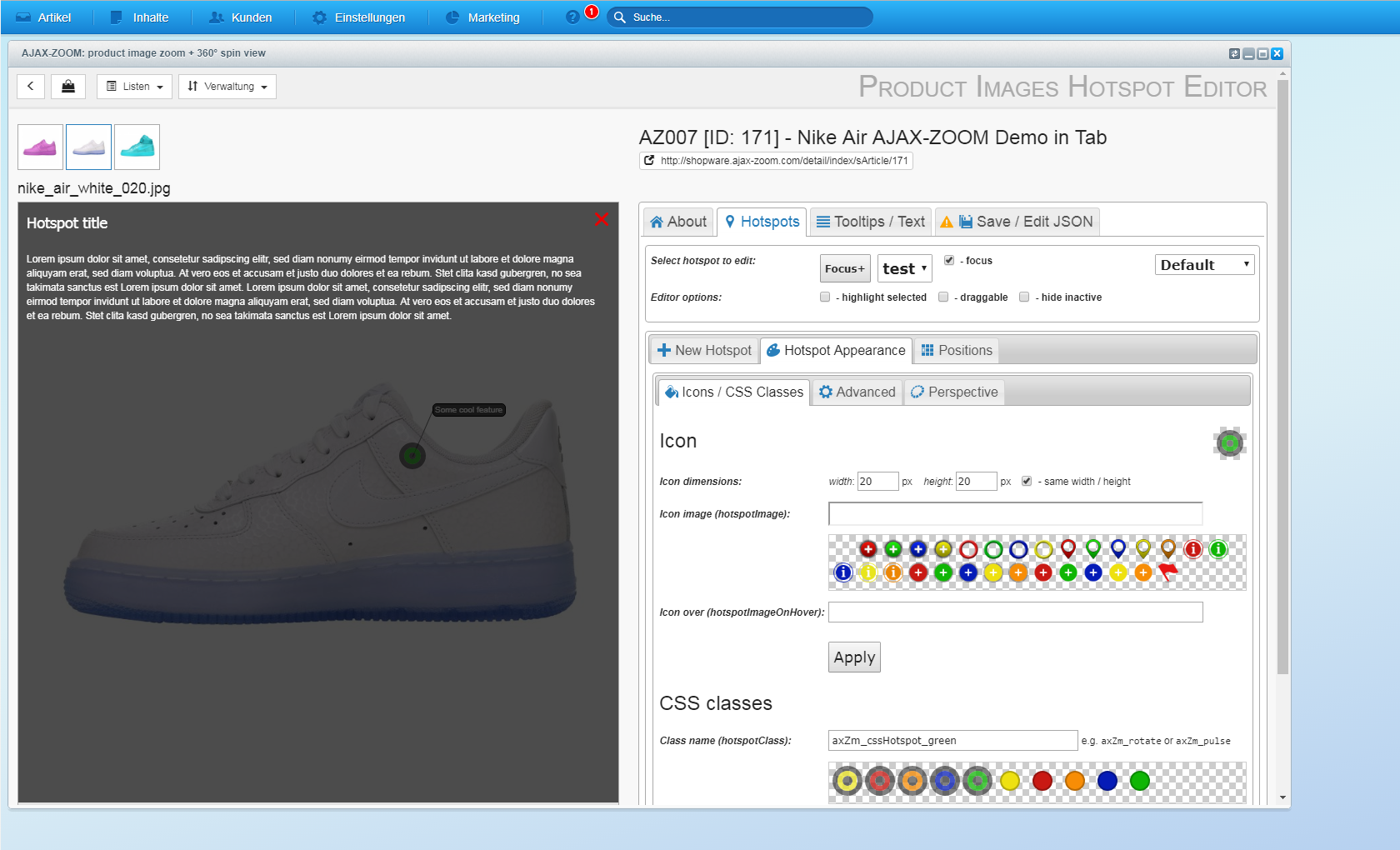1400x850 pixels.
Task: Pick the ringed blue CSS class swatch
Action: click(x=945, y=781)
